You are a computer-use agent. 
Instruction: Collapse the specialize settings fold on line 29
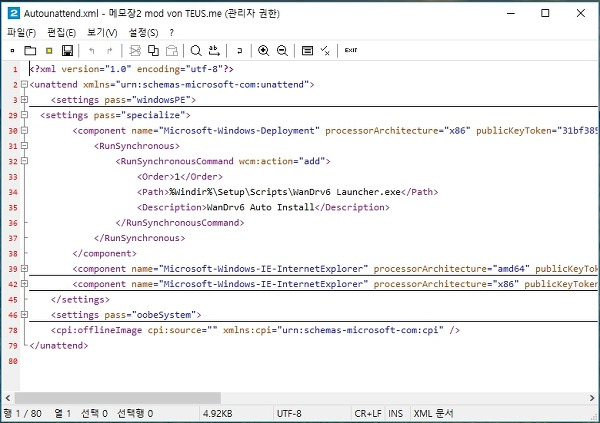coord(24,115)
